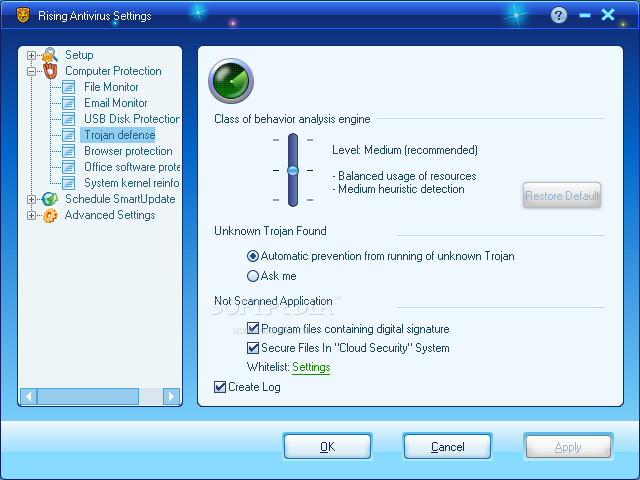Screen dimensions: 640x480
Task: Click the tree panel horizontal scrollbar thumb
Action: 88,396
